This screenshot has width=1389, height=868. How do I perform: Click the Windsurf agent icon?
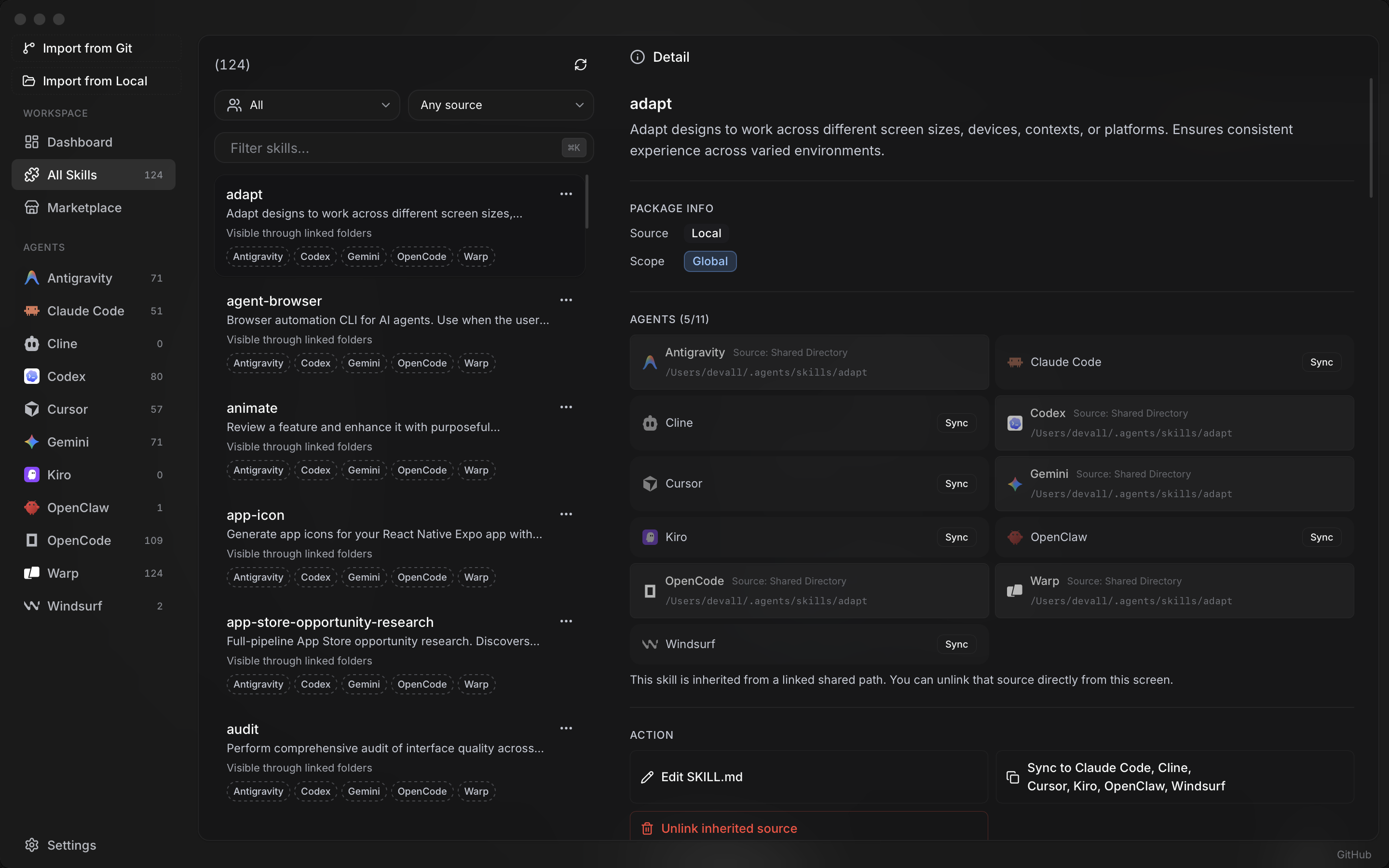coord(31,606)
